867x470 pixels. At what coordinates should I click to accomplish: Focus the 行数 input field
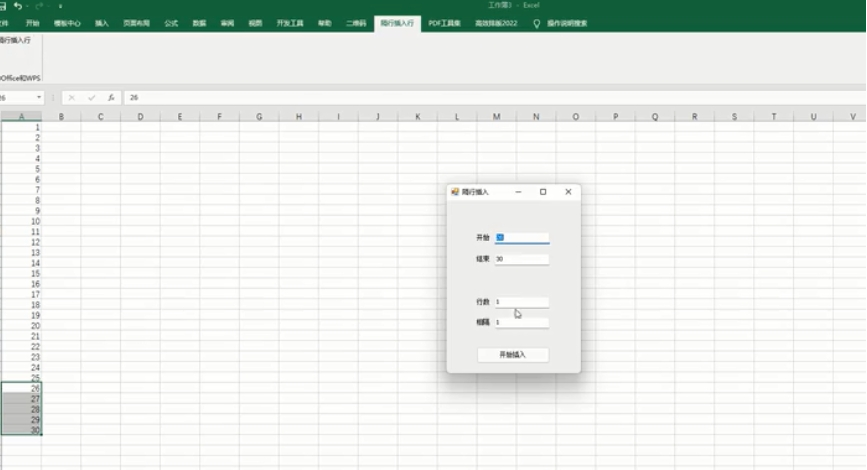click(x=521, y=302)
